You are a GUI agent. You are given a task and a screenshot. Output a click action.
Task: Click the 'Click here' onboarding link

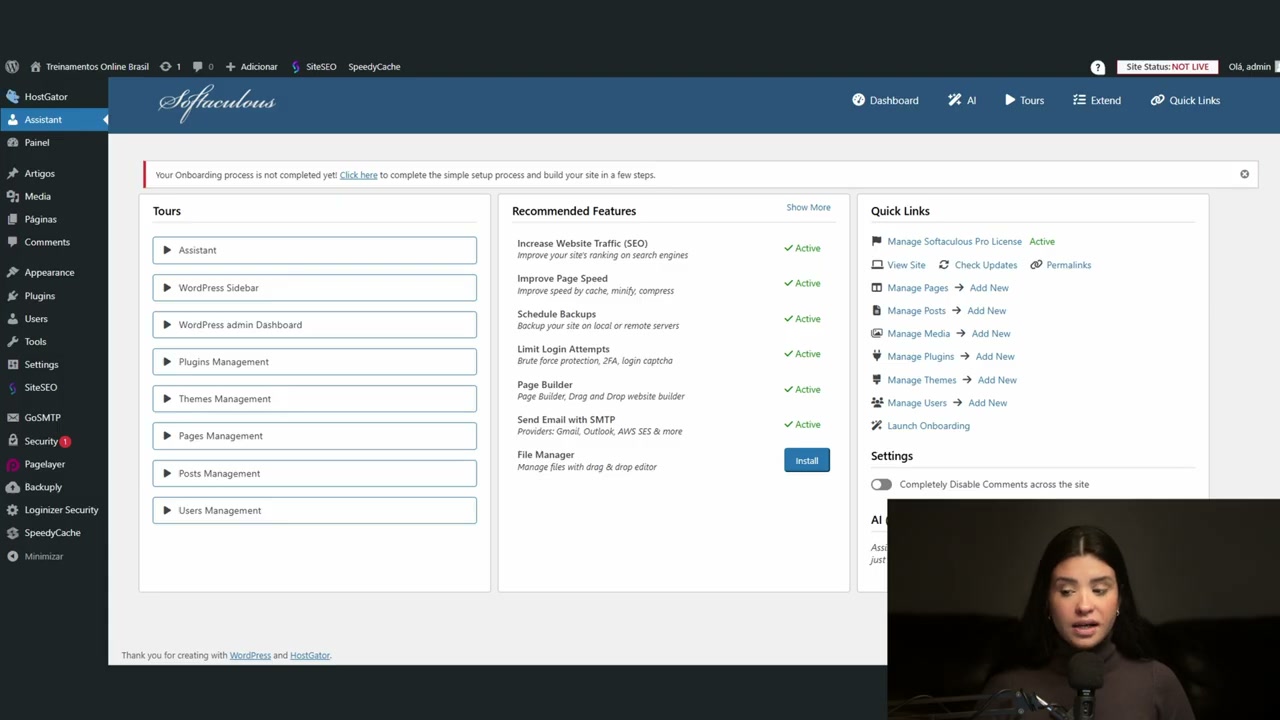coord(358,175)
